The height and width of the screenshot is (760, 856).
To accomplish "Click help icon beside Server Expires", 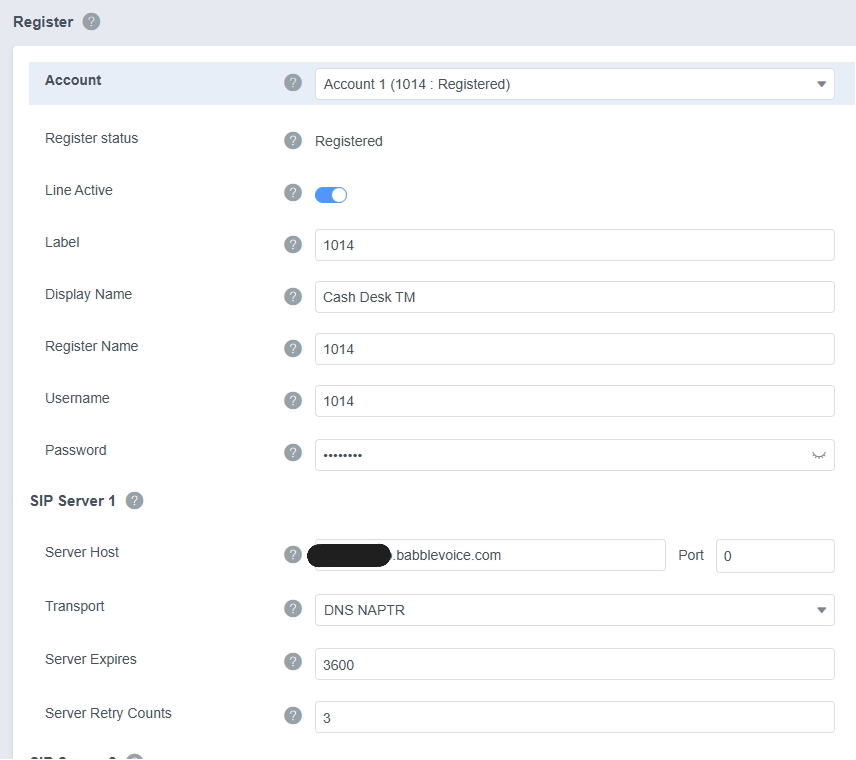I will tap(293, 661).
